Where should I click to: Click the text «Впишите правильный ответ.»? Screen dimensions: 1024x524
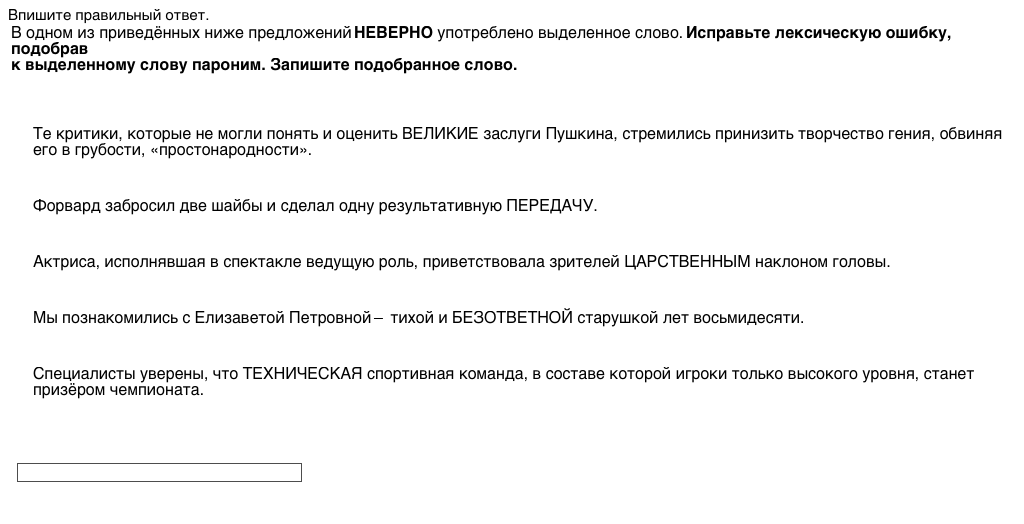[x=108, y=16]
